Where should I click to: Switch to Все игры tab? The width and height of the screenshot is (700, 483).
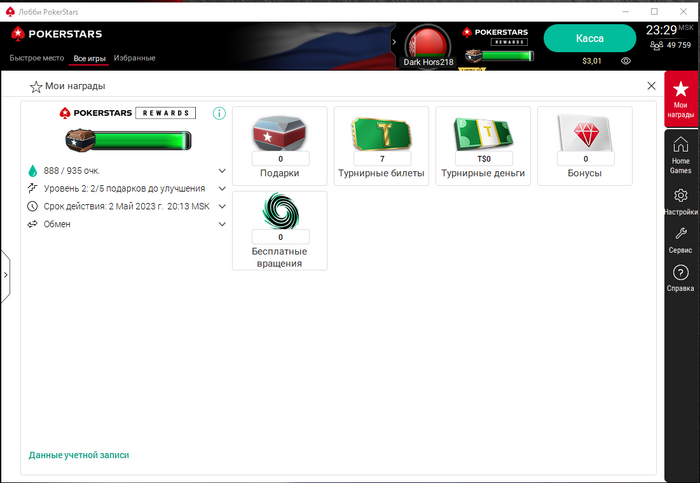89,58
